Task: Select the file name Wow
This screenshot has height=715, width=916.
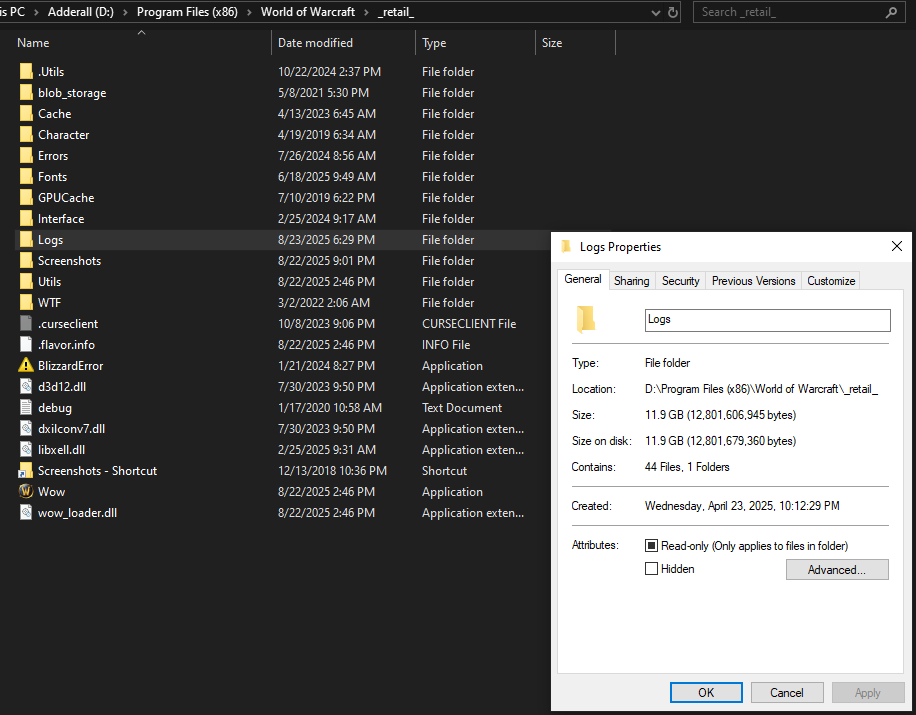Action: click(x=51, y=492)
